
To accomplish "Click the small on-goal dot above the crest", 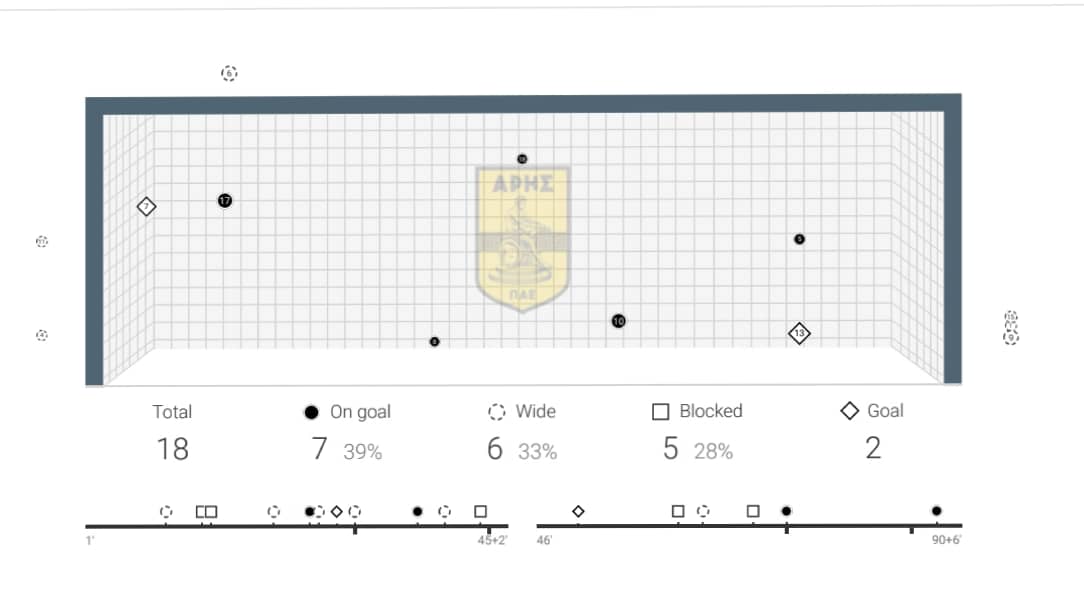I will point(522,159).
